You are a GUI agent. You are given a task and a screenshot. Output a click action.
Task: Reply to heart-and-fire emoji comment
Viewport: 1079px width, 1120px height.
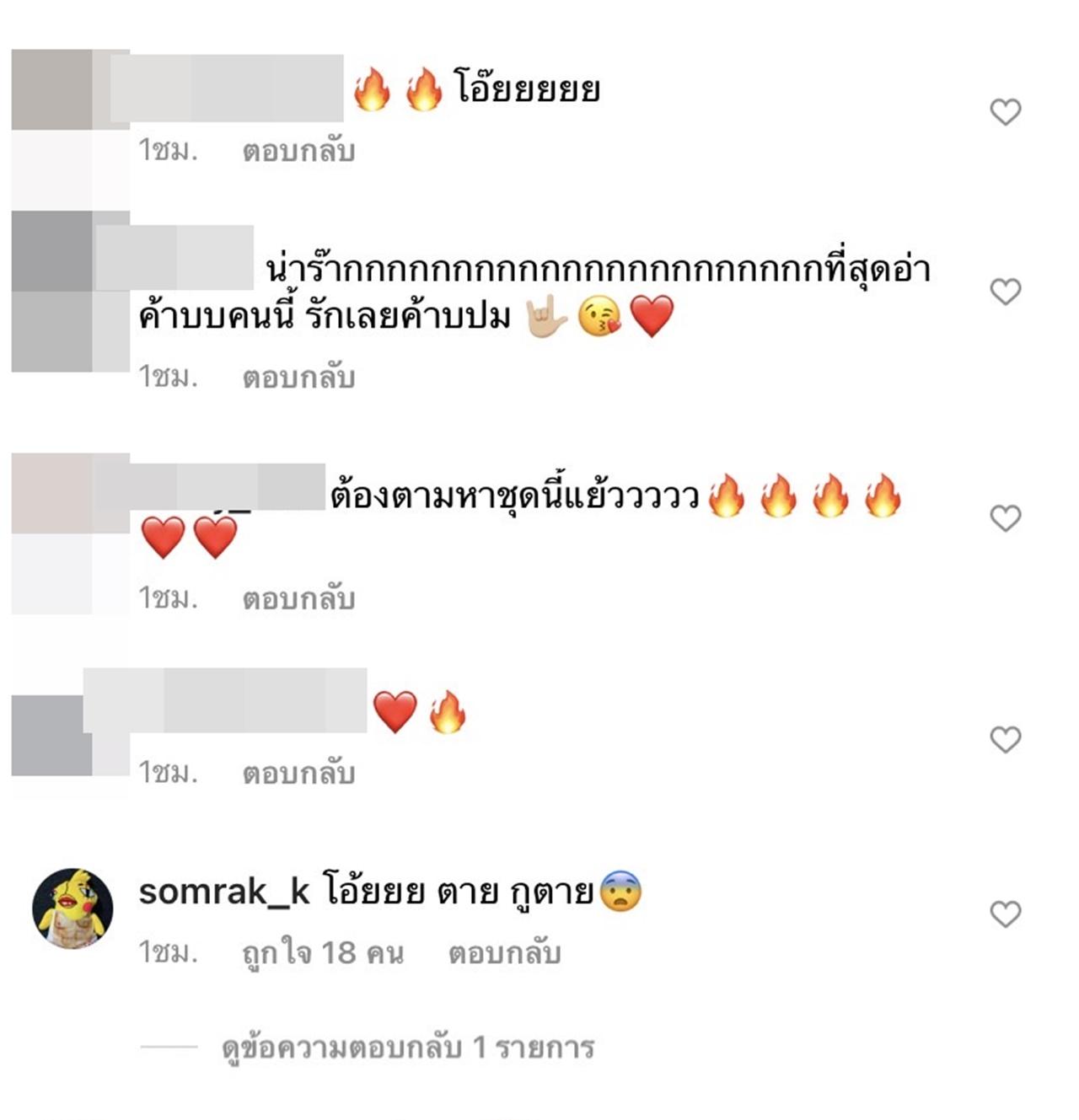[x=298, y=772]
